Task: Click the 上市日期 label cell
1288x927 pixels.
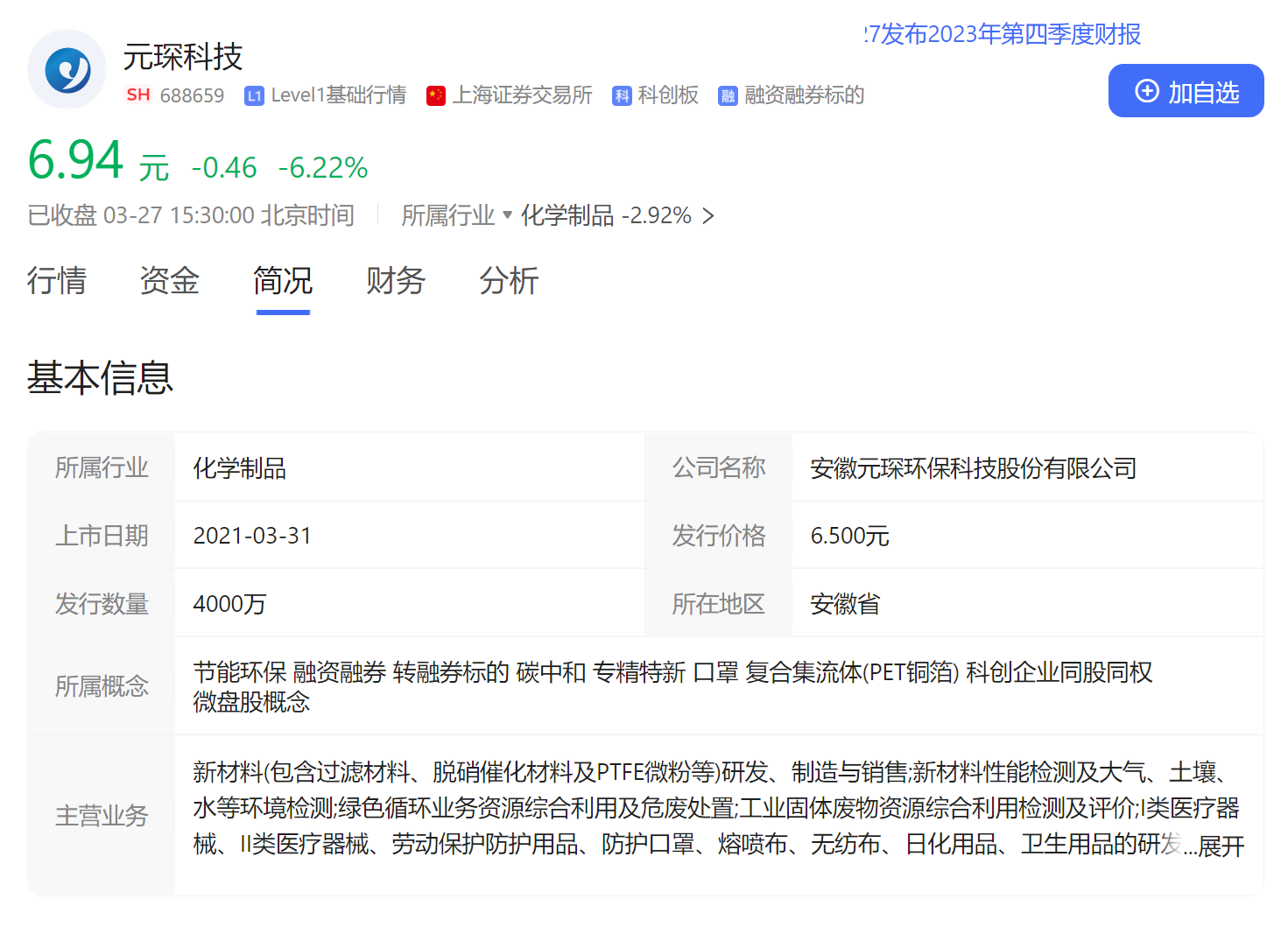Action: tap(102, 536)
